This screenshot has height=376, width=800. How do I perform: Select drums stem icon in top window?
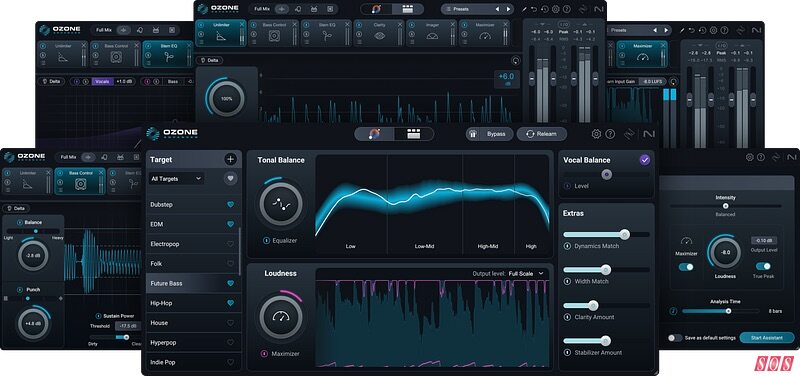click(x=314, y=9)
